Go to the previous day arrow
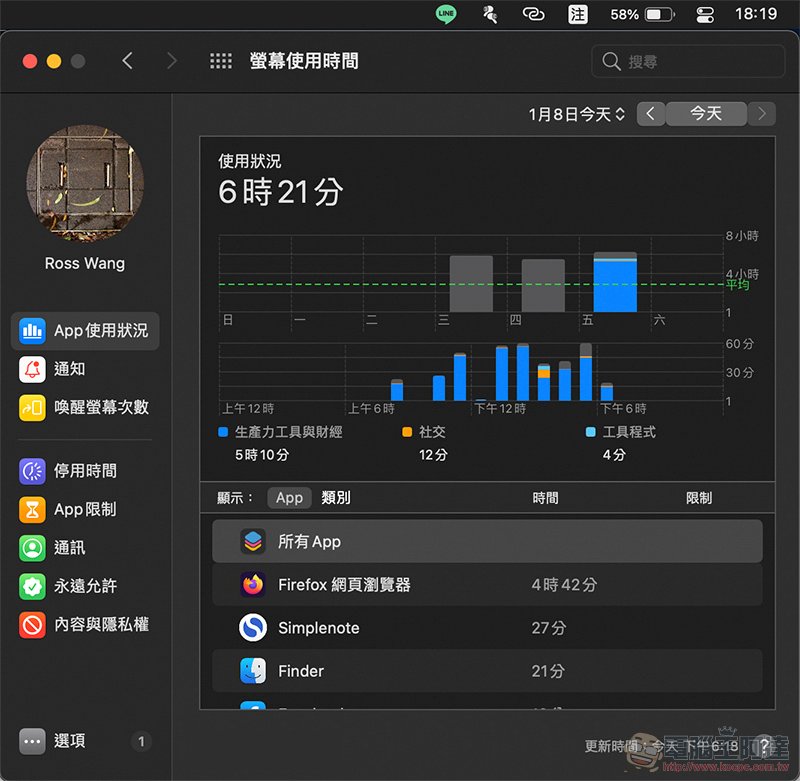 pyautogui.click(x=651, y=114)
